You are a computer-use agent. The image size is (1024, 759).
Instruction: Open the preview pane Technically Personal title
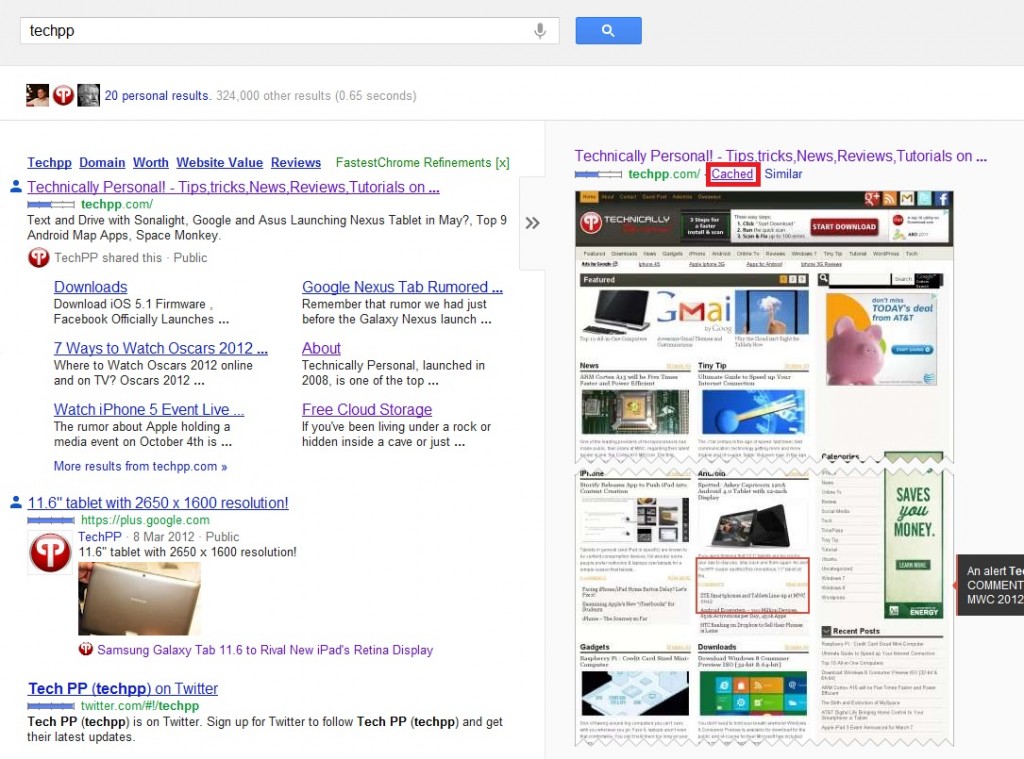780,156
